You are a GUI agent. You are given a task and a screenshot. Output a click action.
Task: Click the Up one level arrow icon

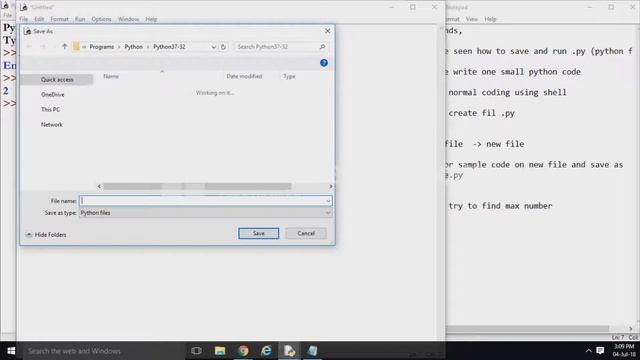click(64, 47)
